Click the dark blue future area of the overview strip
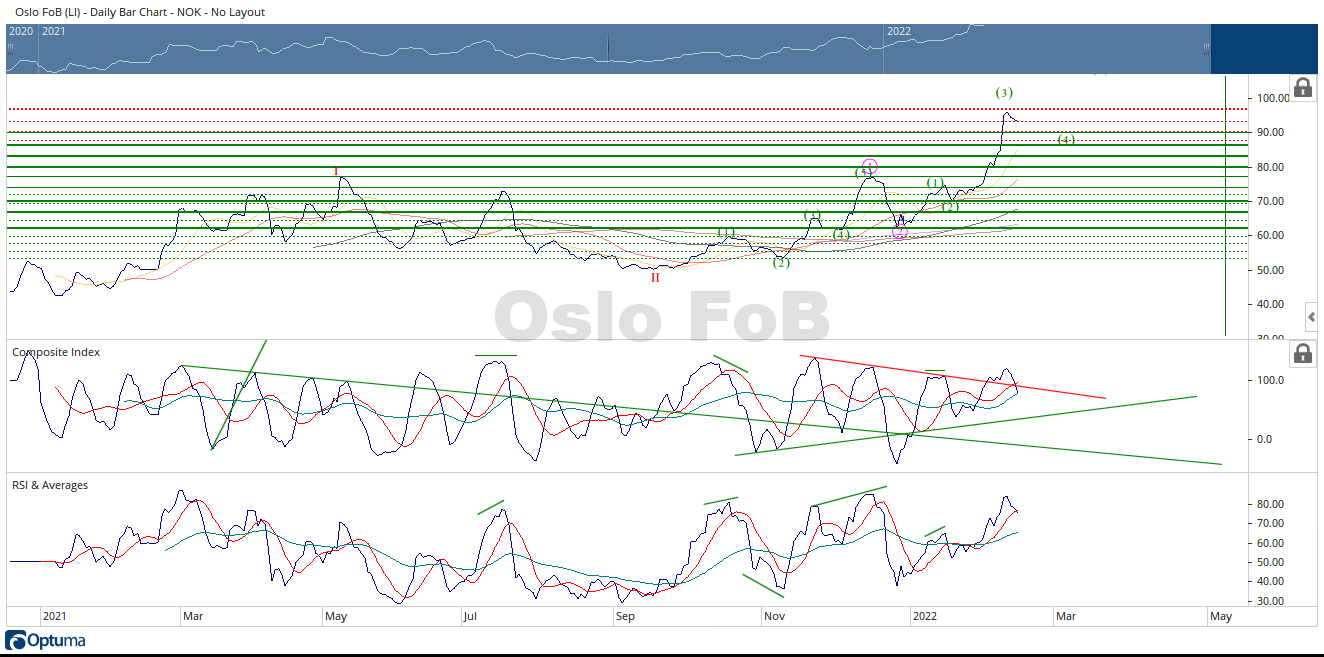The height and width of the screenshot is (657, 1324). click(x=1264, y=48)
